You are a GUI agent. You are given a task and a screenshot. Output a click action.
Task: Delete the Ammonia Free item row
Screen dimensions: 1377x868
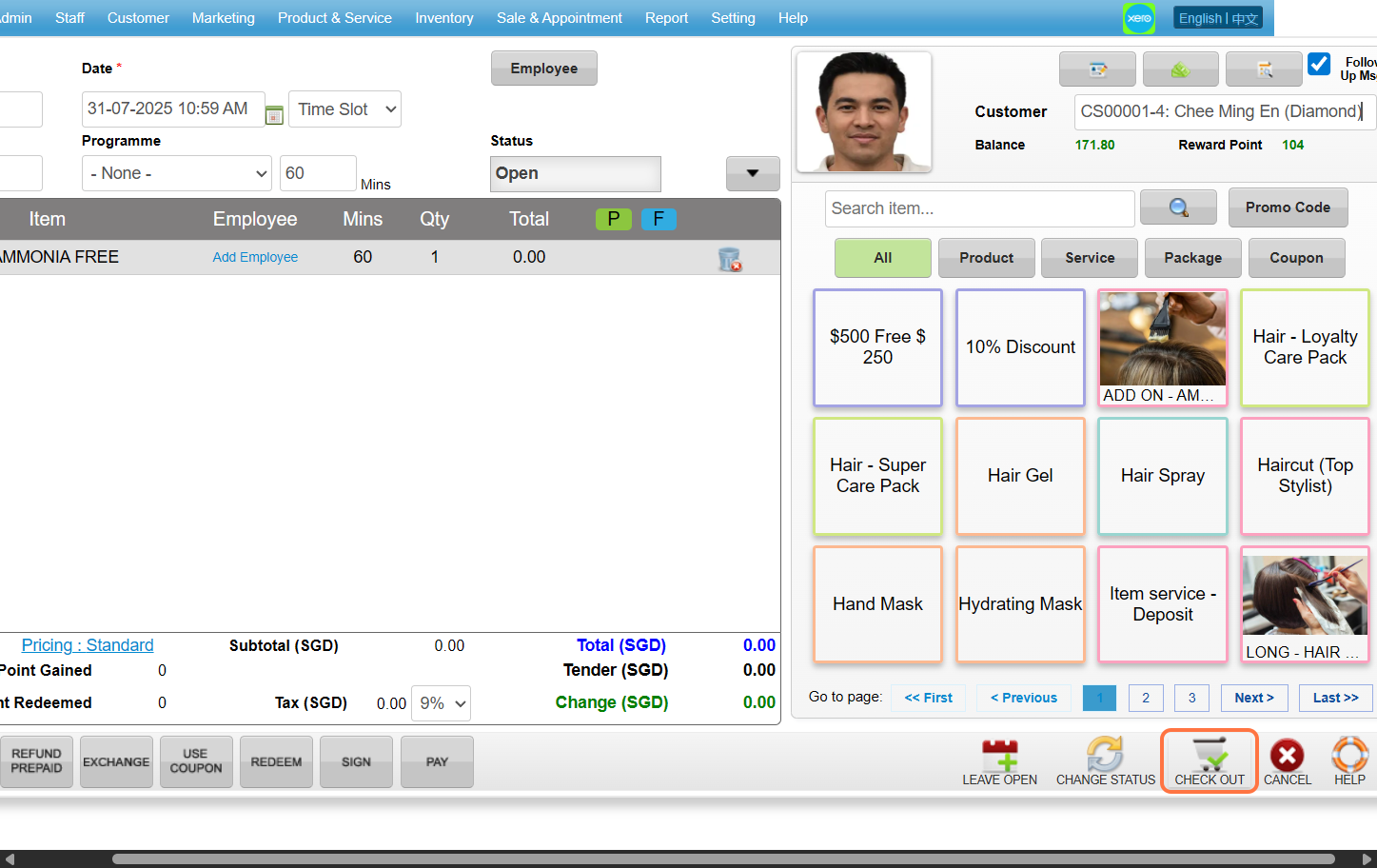point(729,259)
